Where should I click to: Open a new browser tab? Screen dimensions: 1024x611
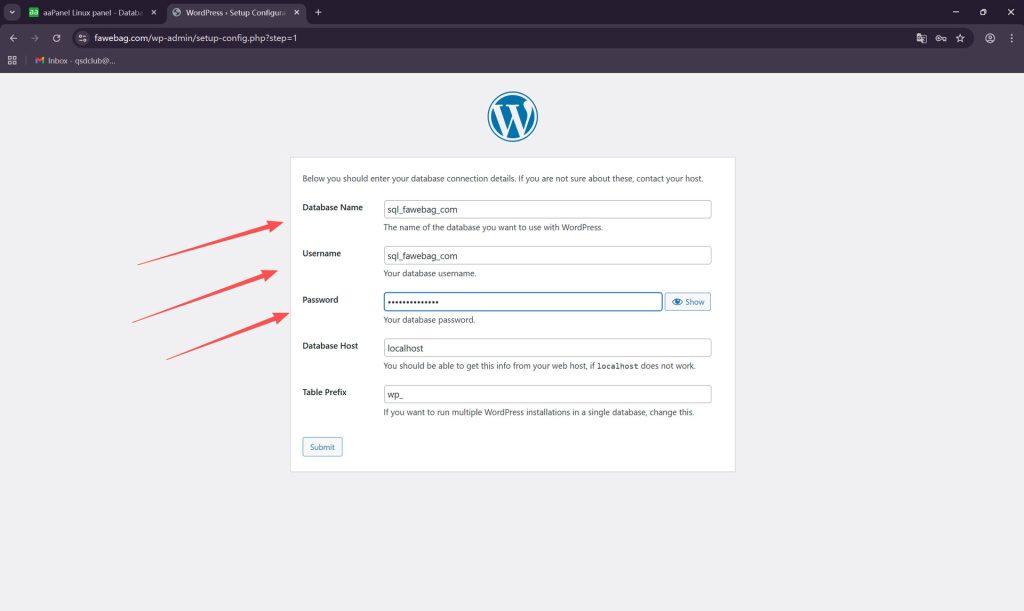tap(318, 12)
